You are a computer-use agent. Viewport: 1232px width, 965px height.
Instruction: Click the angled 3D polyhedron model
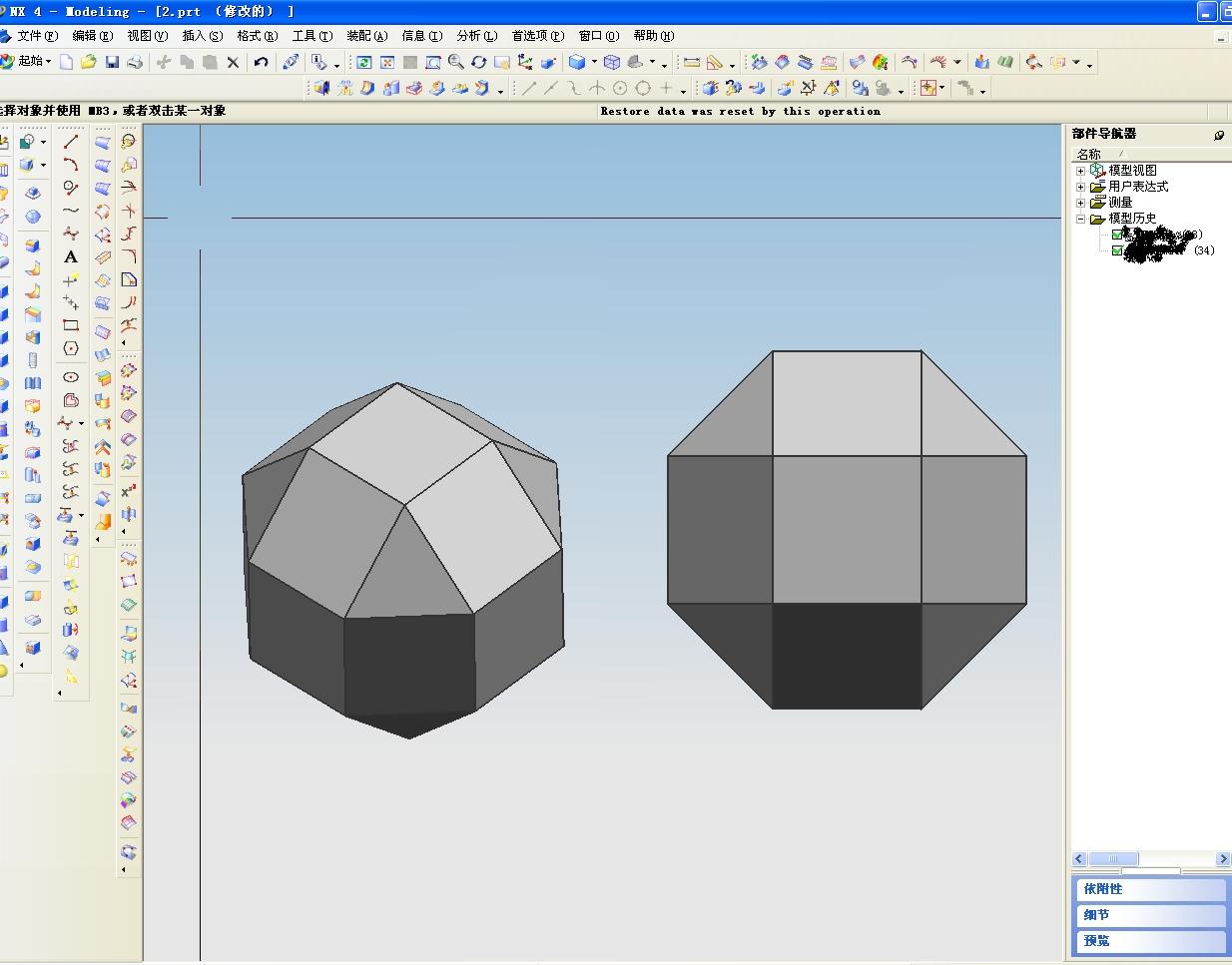[403, 561]
